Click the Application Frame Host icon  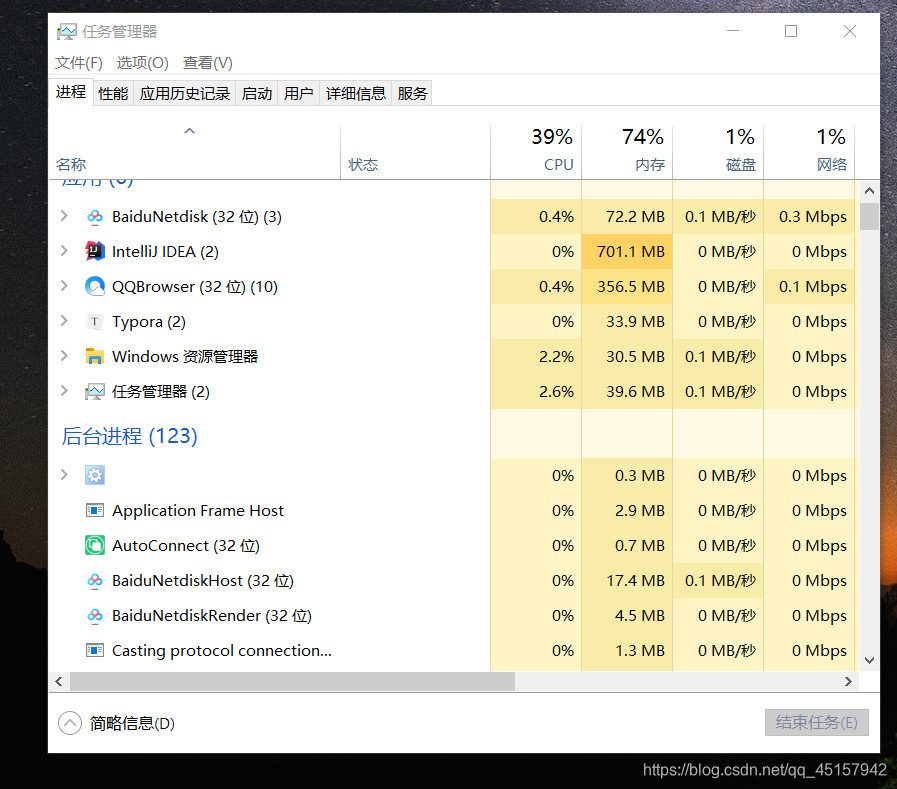[94, 510]
